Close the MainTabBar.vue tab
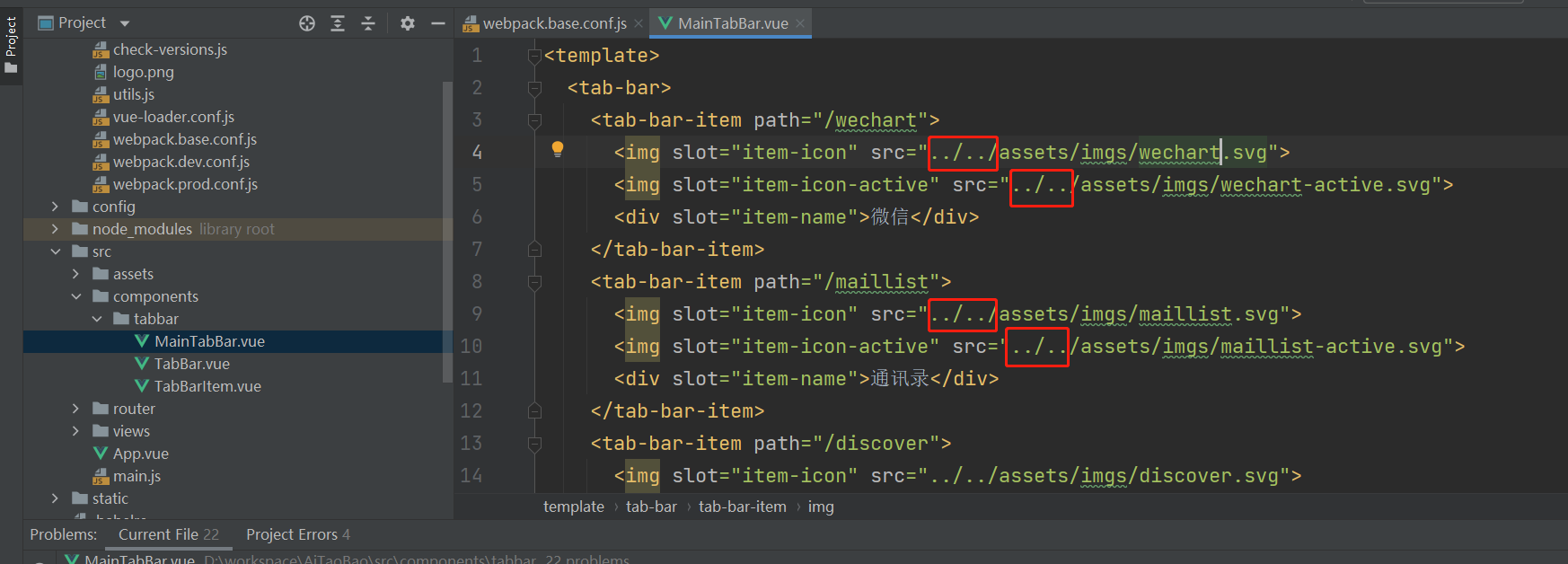The image size is (1568, 564). (800, 23)
